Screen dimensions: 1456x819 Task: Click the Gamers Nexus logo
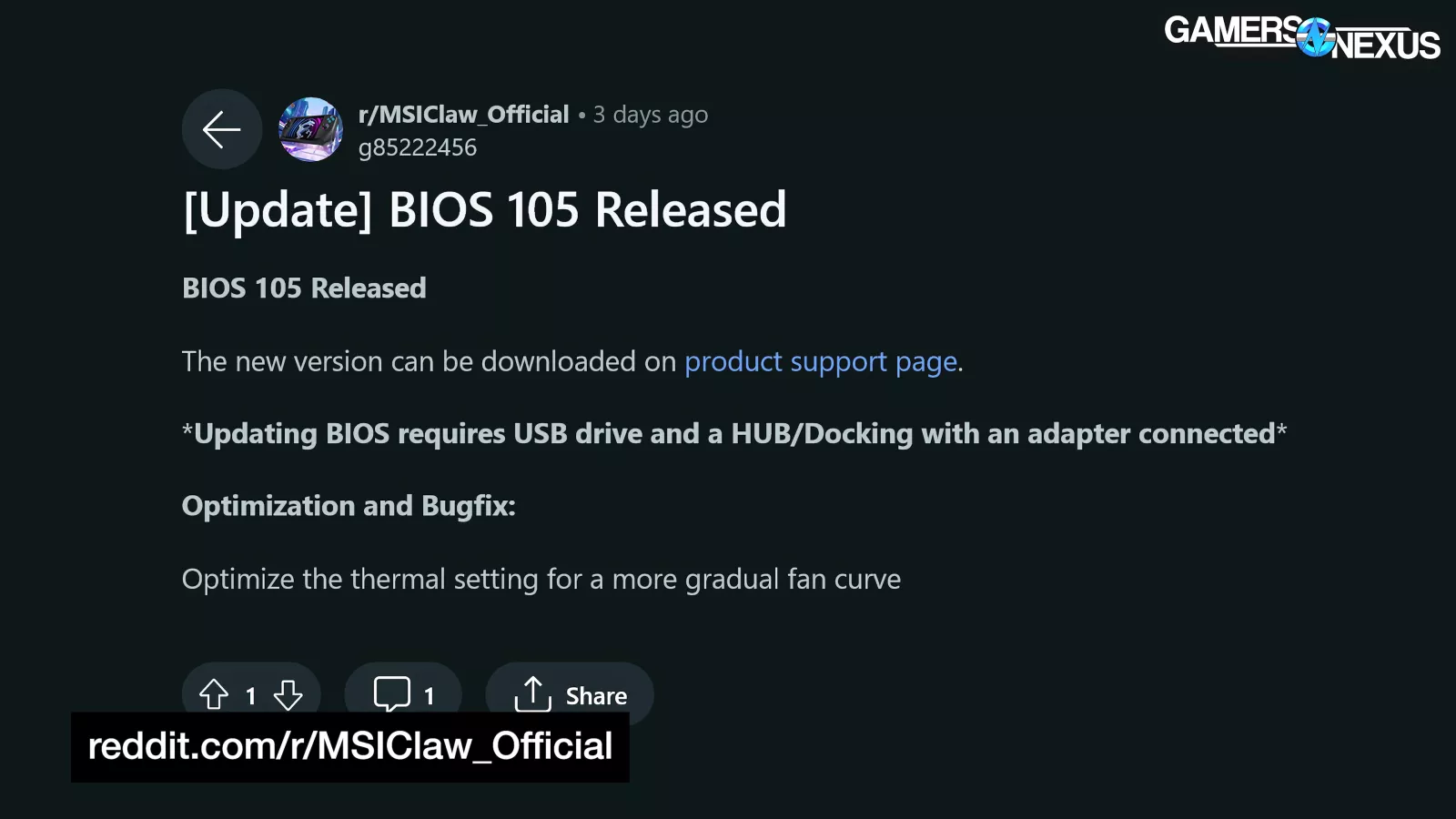[x=1301, y=37]
